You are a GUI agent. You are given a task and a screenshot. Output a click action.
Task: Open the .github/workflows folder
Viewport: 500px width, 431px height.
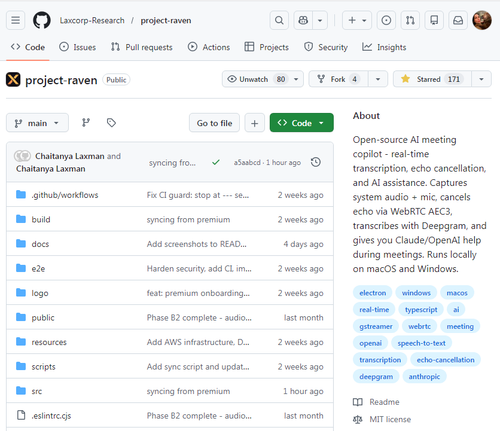tap(65, 195)
